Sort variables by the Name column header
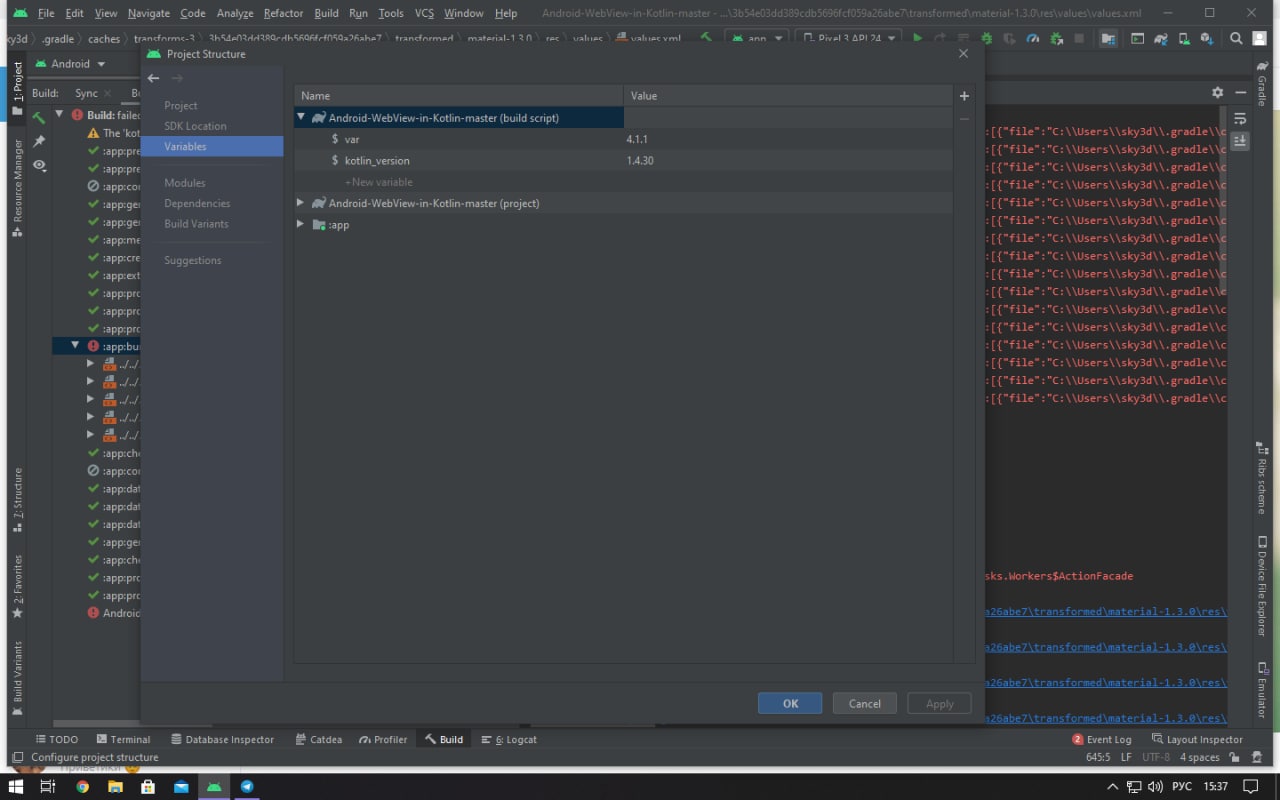The width and height of the screenshot is (1280, 800). 459,96
